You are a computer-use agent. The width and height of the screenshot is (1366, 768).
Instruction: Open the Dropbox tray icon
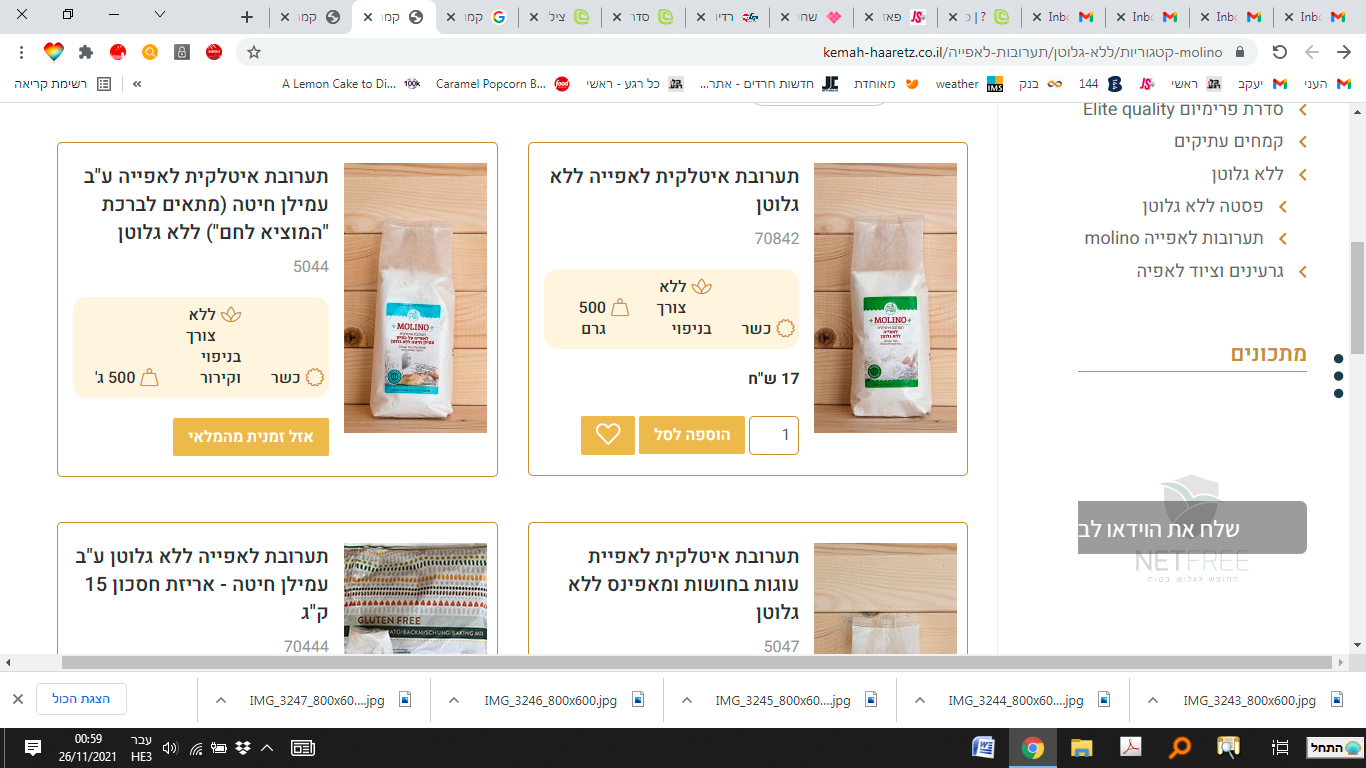(x=242, y=748)
